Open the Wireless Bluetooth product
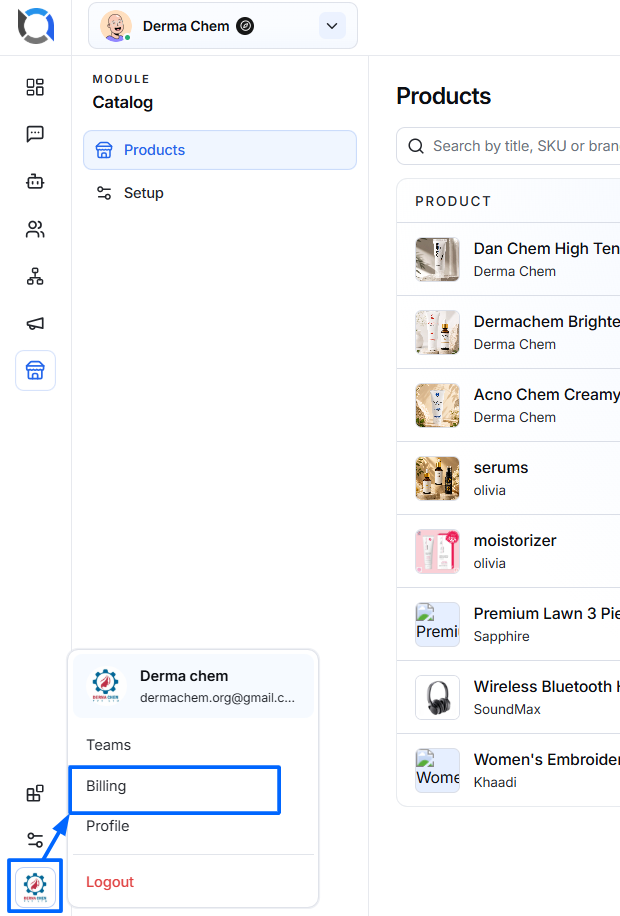 (508, 697)
